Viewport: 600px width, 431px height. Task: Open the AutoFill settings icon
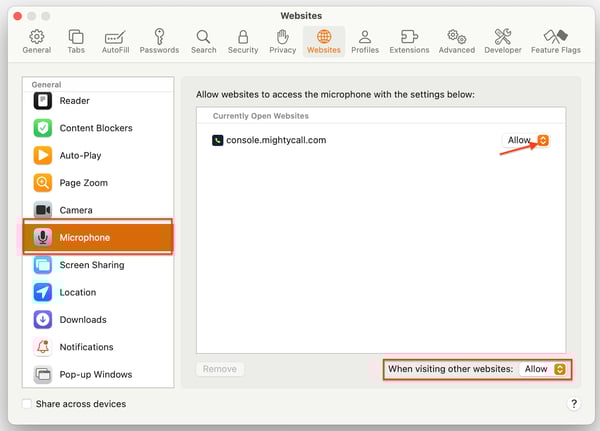[x=115, y=37]
